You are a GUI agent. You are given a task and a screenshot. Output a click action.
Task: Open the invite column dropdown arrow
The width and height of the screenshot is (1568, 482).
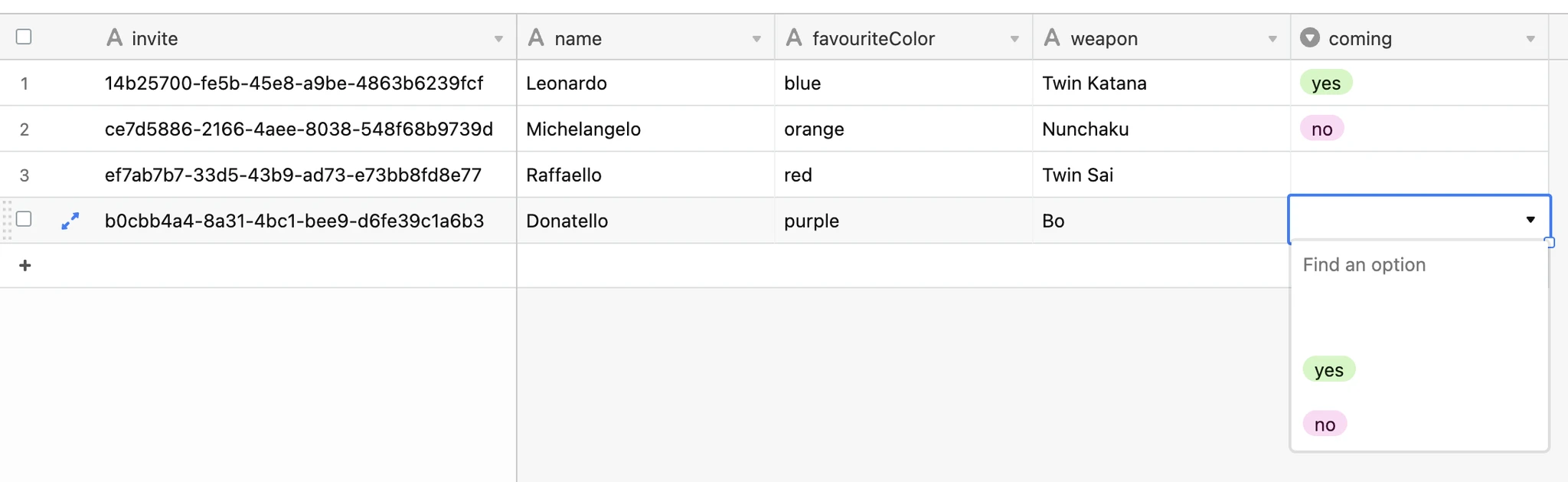tap(498, 39)
